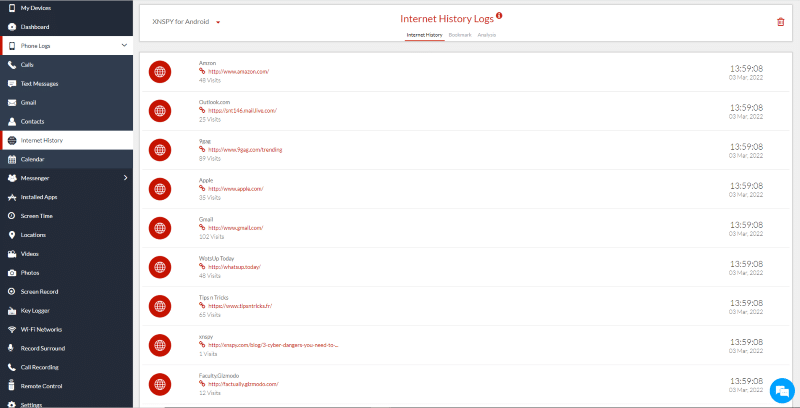The image size is (800, 408).
Task: Click Wi-Fi Networks icon
Action: pyautogui.click(x=12, y=329)
